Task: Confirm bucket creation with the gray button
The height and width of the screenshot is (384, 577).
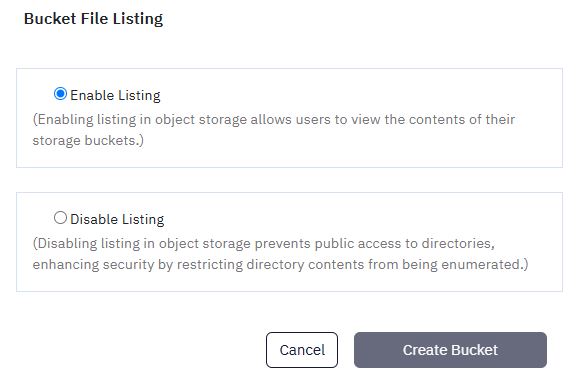Action: tap(450, 350)
